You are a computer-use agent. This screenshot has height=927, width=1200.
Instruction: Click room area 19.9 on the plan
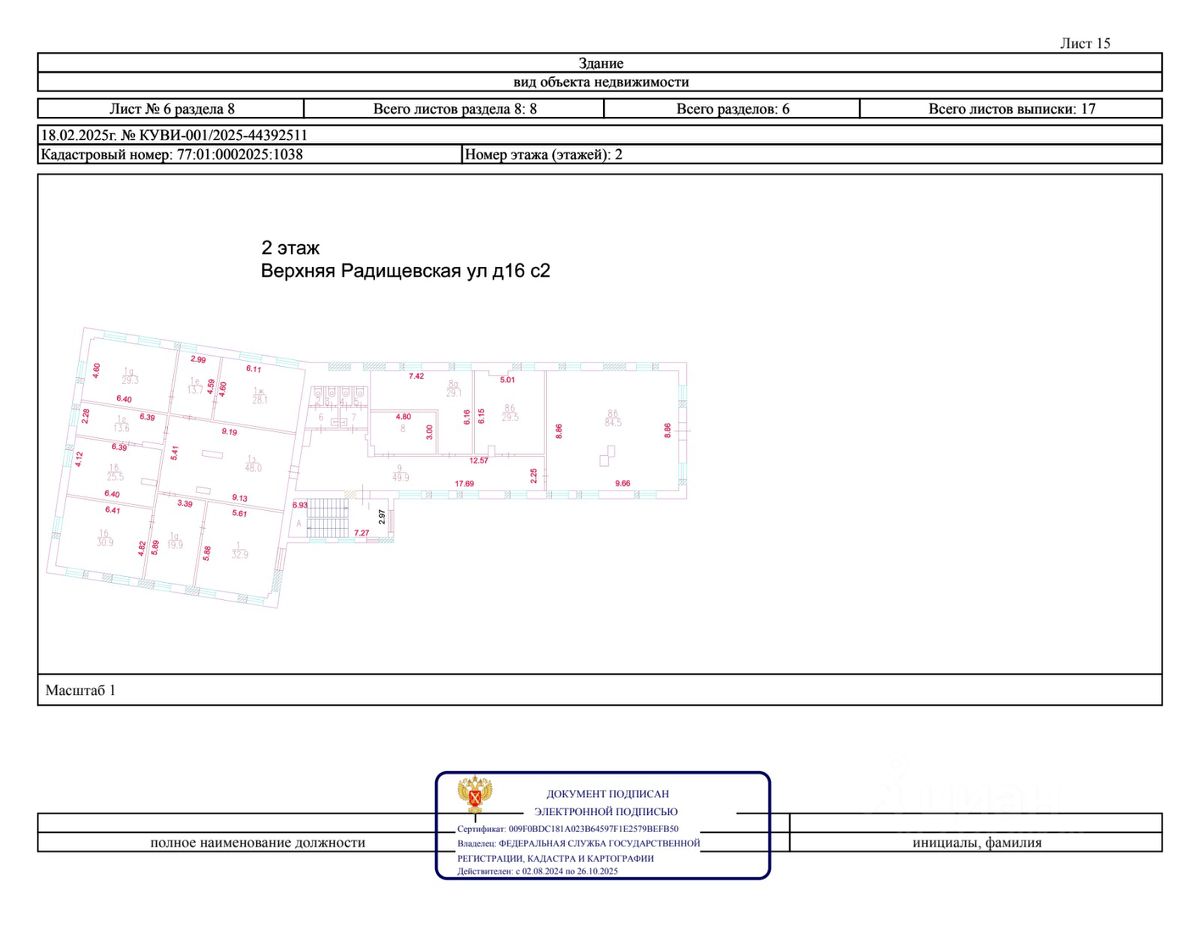tap(175, 545)
